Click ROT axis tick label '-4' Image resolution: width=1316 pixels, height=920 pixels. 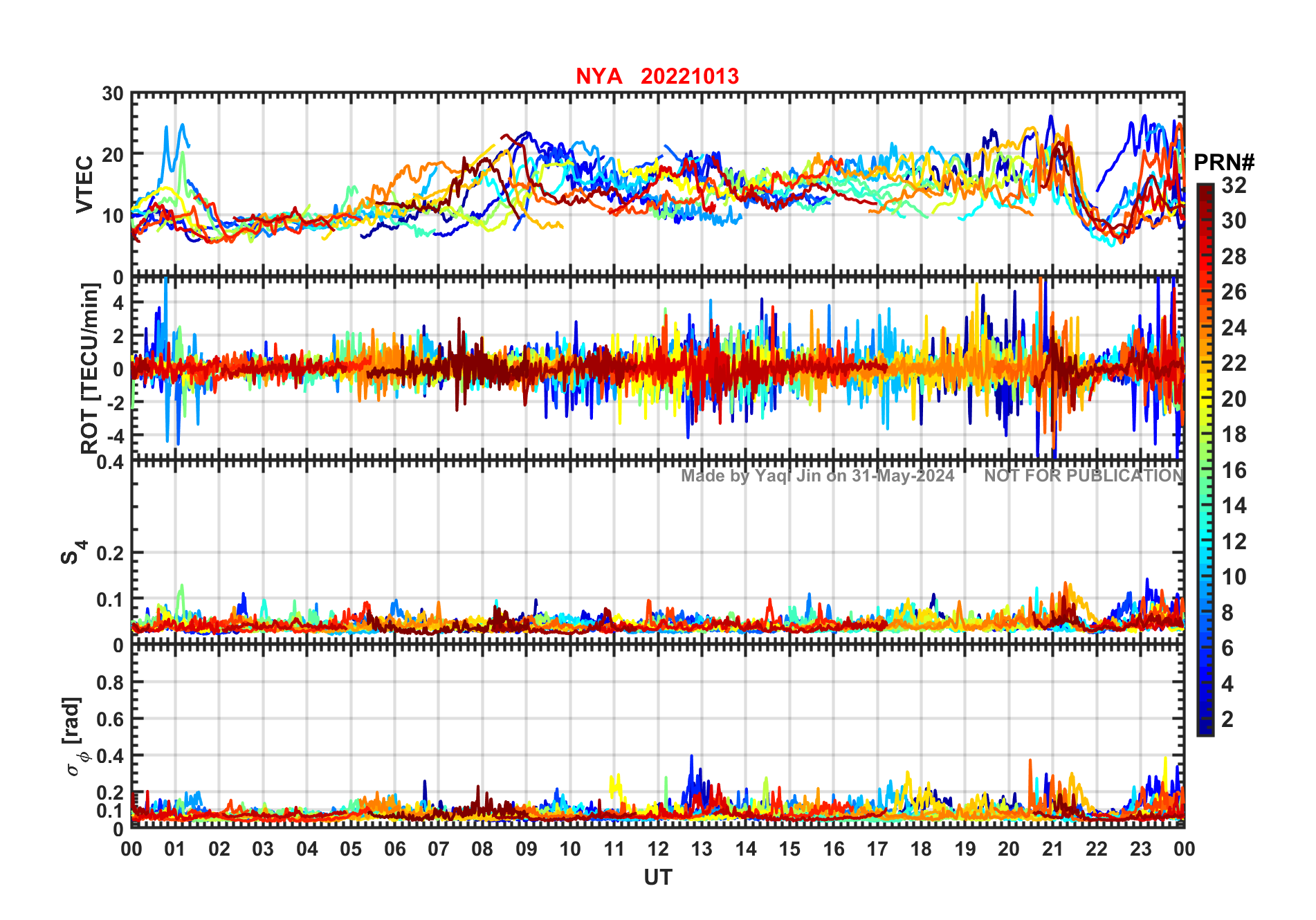coord(115,436)
